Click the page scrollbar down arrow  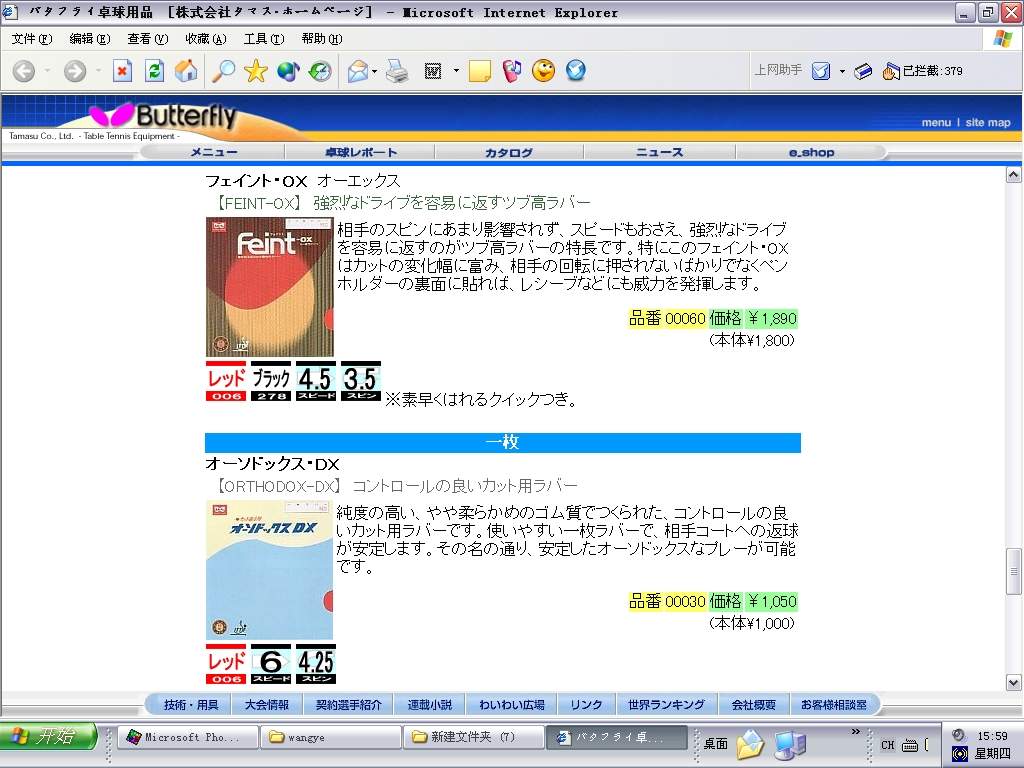pyautogui.click(x=1013, y=683)
